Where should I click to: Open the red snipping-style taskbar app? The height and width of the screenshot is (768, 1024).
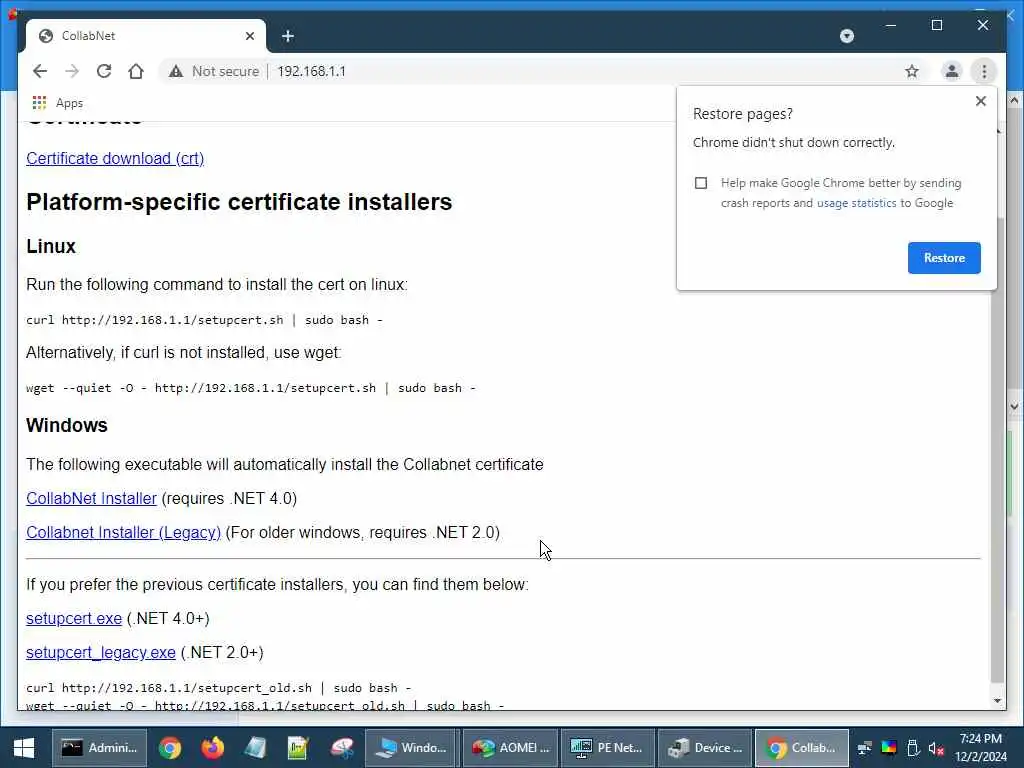(x=342, y=748)
